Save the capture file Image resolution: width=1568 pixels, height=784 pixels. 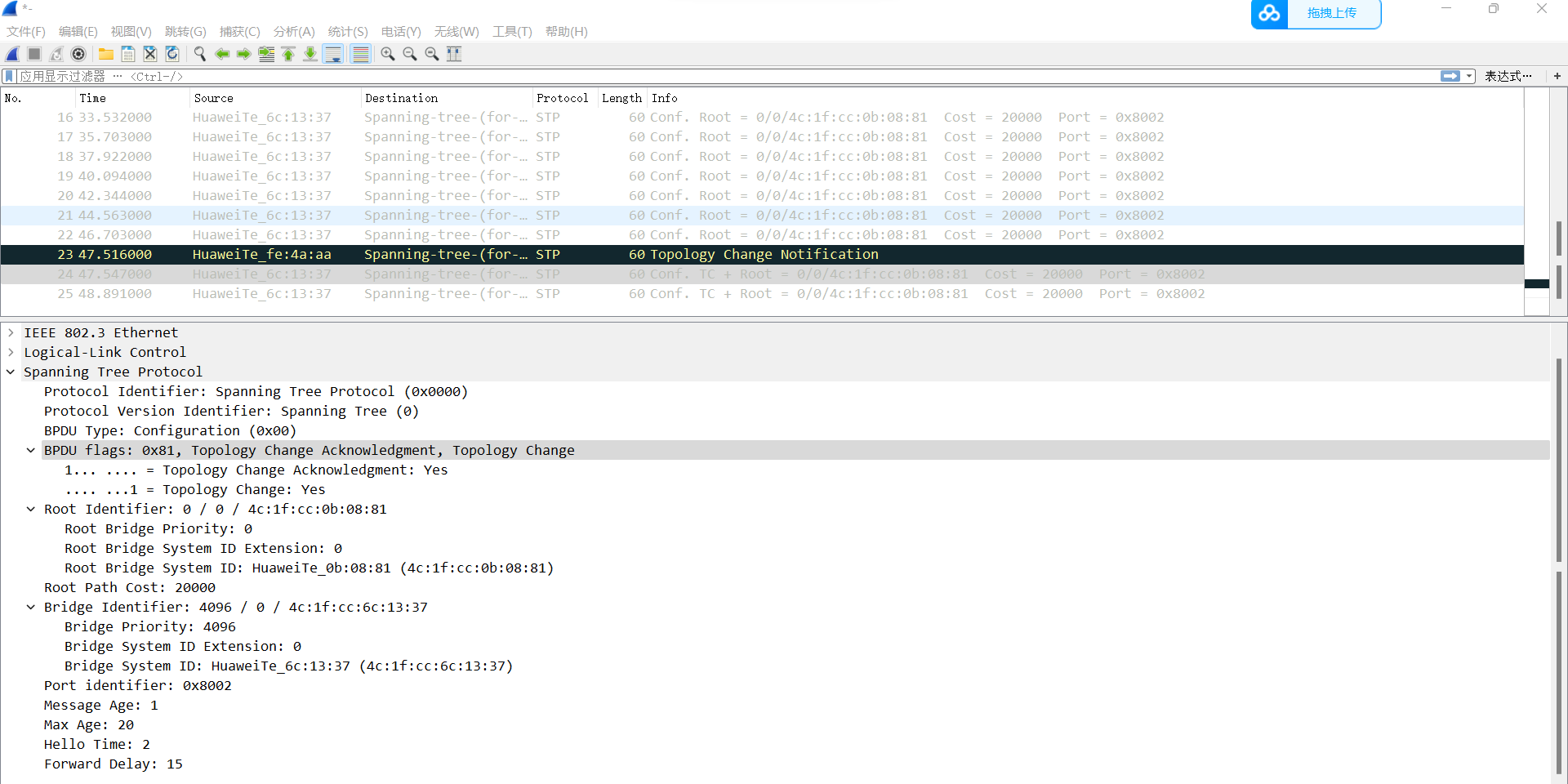coord(128,54)
